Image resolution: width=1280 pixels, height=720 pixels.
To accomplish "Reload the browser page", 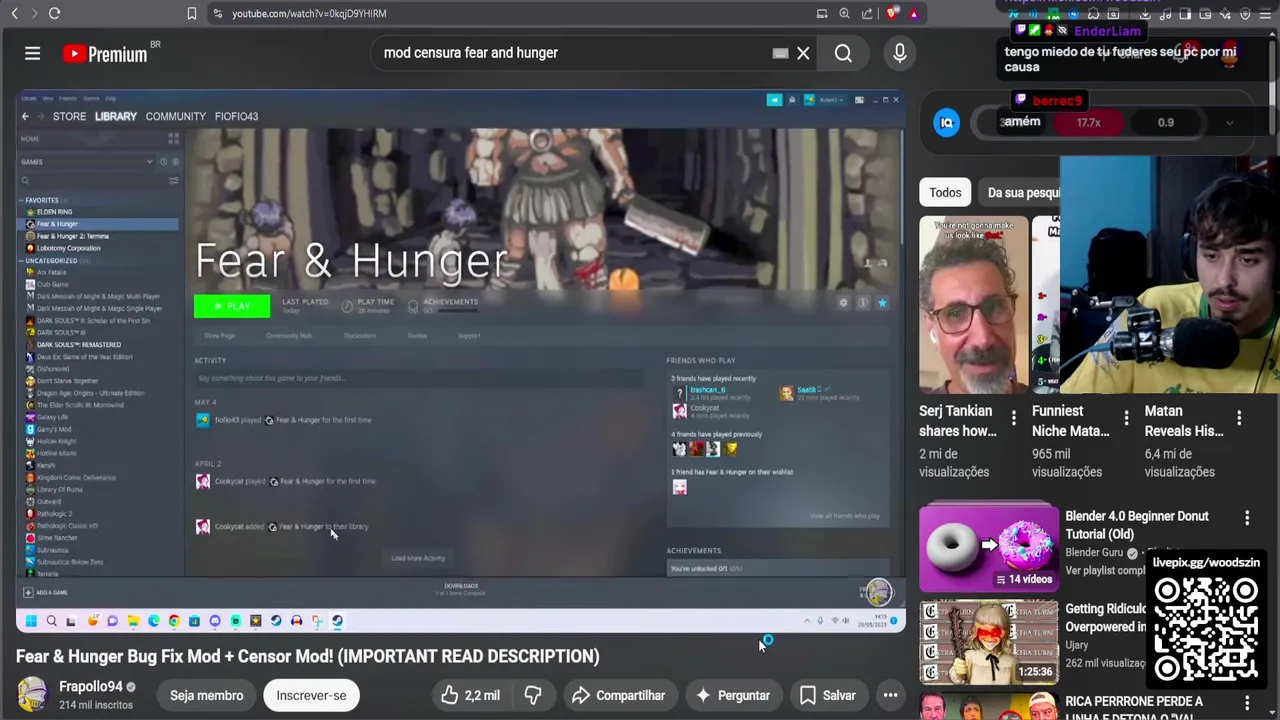I will [x=54, y=13].
